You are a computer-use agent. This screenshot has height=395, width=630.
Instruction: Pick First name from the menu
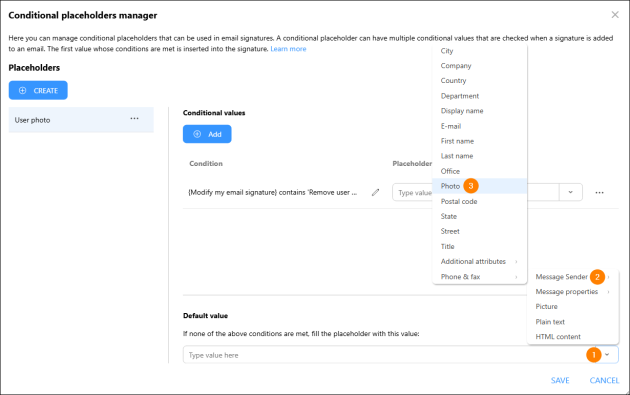pyautogui.click(x=479, y=141)
